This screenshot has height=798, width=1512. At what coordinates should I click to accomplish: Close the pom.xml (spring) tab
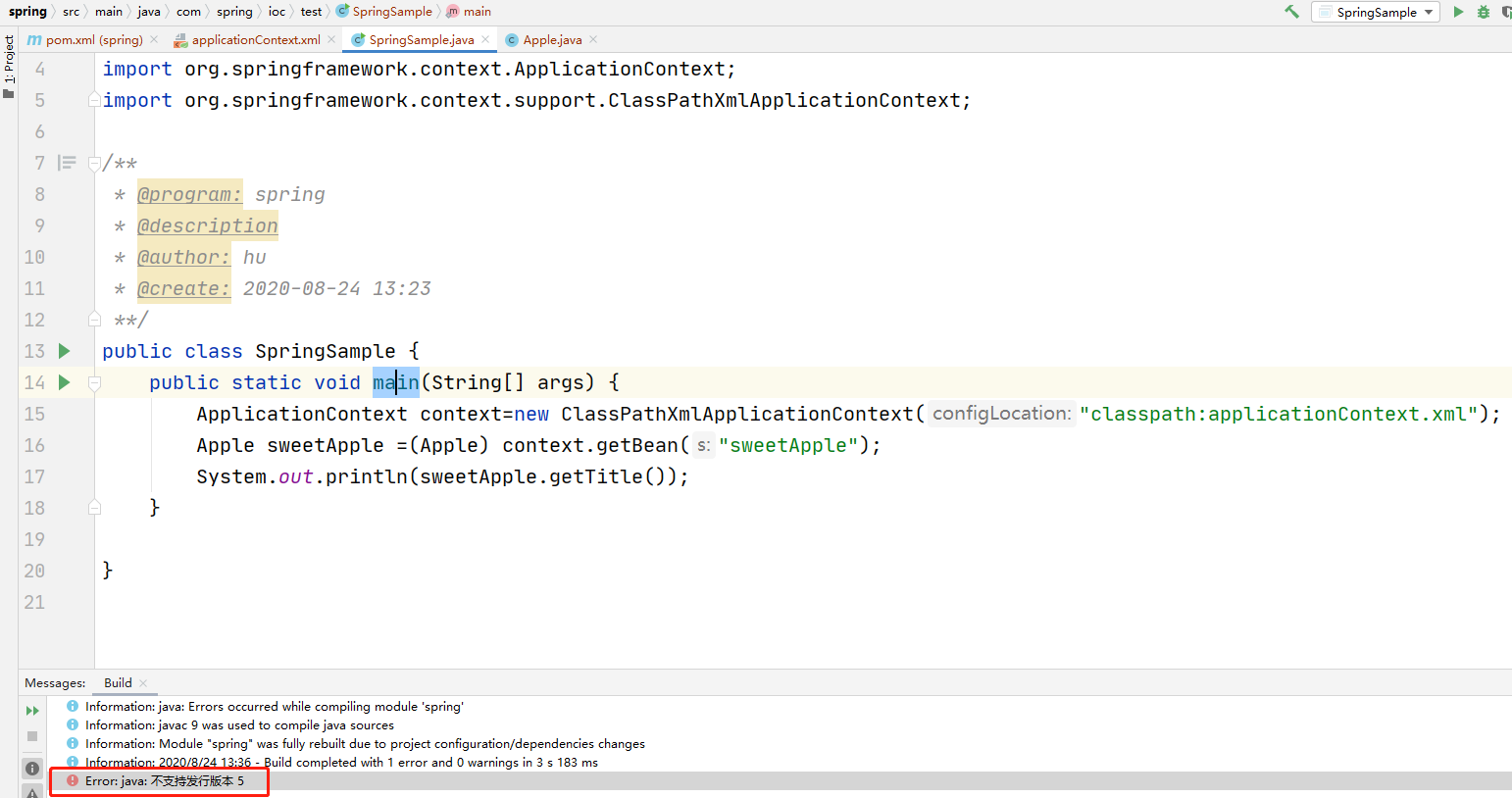coord(154,40)
